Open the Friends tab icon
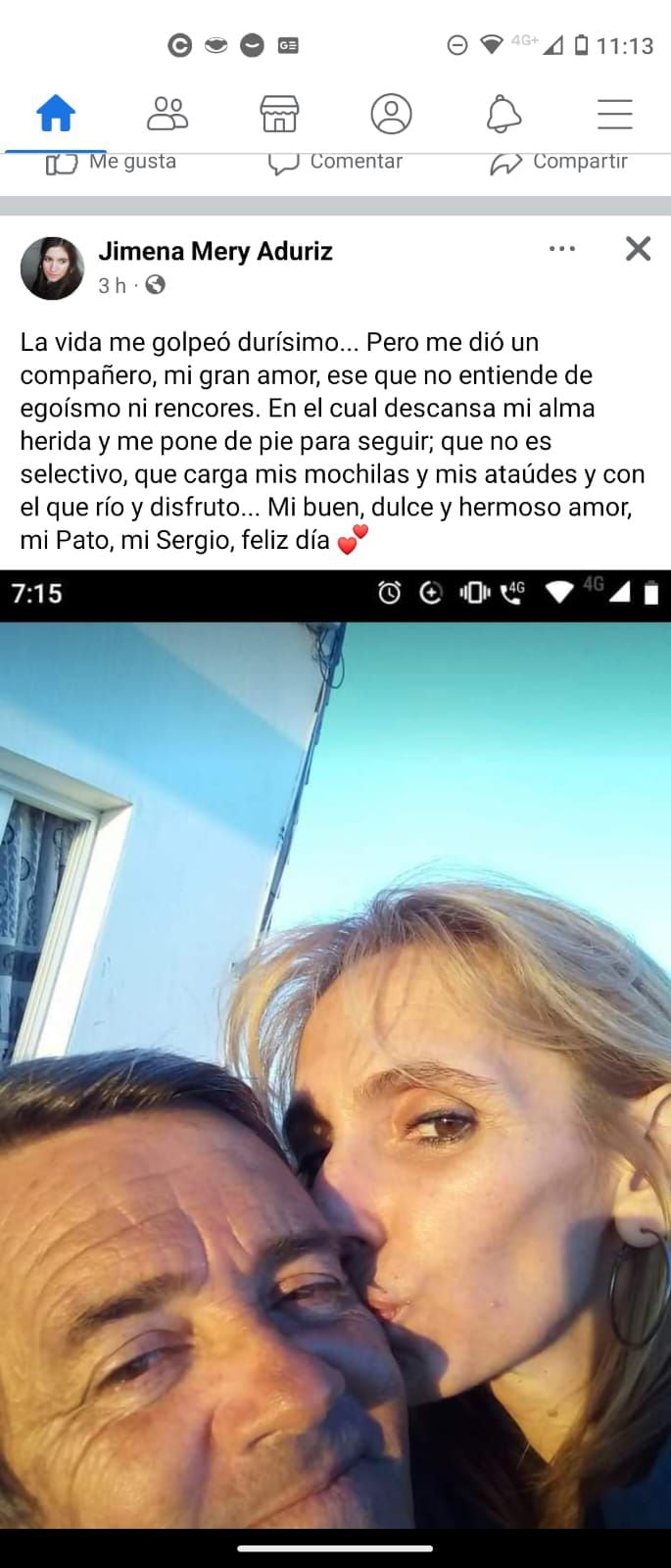Image resolution: width=671 pixels, height=1568 pixels. [168, 114]
